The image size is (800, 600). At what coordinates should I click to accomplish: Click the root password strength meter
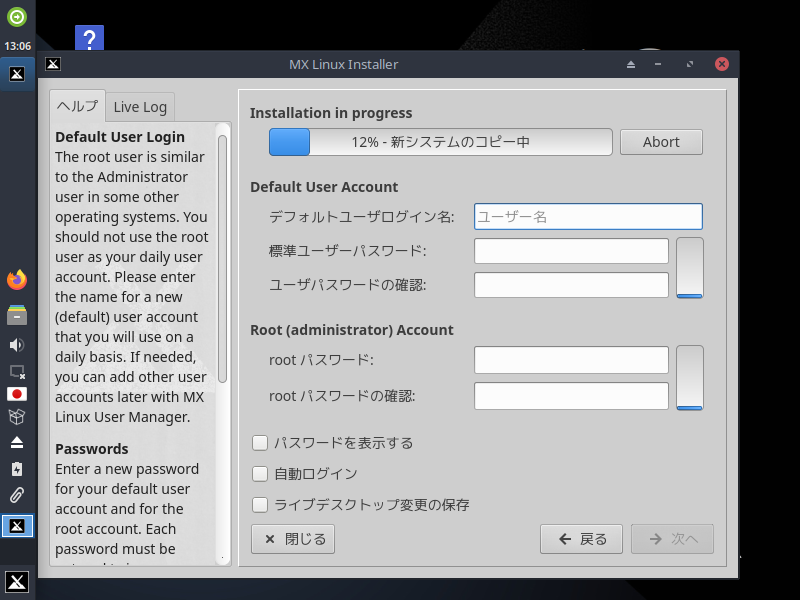click(x=690, y=378)
